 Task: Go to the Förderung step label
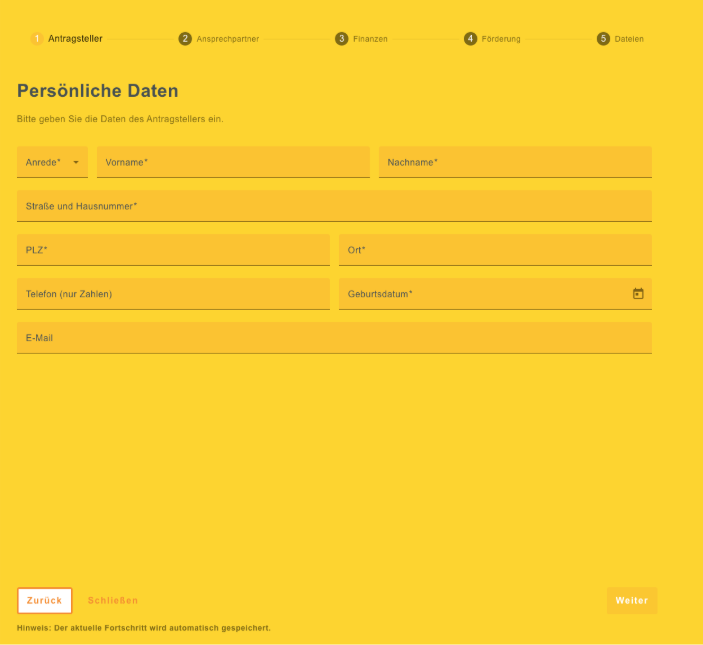[501, 39]
